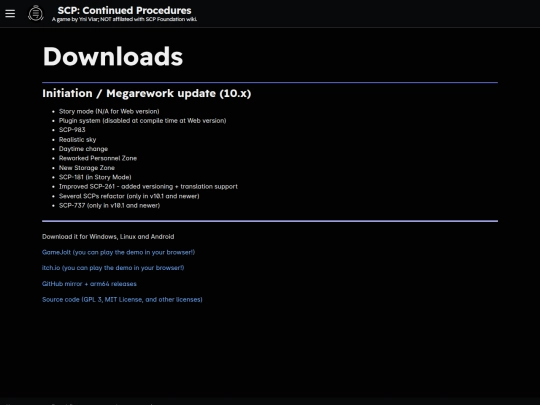
Task: Select the Initiation / Megarework update heading
Action: 147,93
